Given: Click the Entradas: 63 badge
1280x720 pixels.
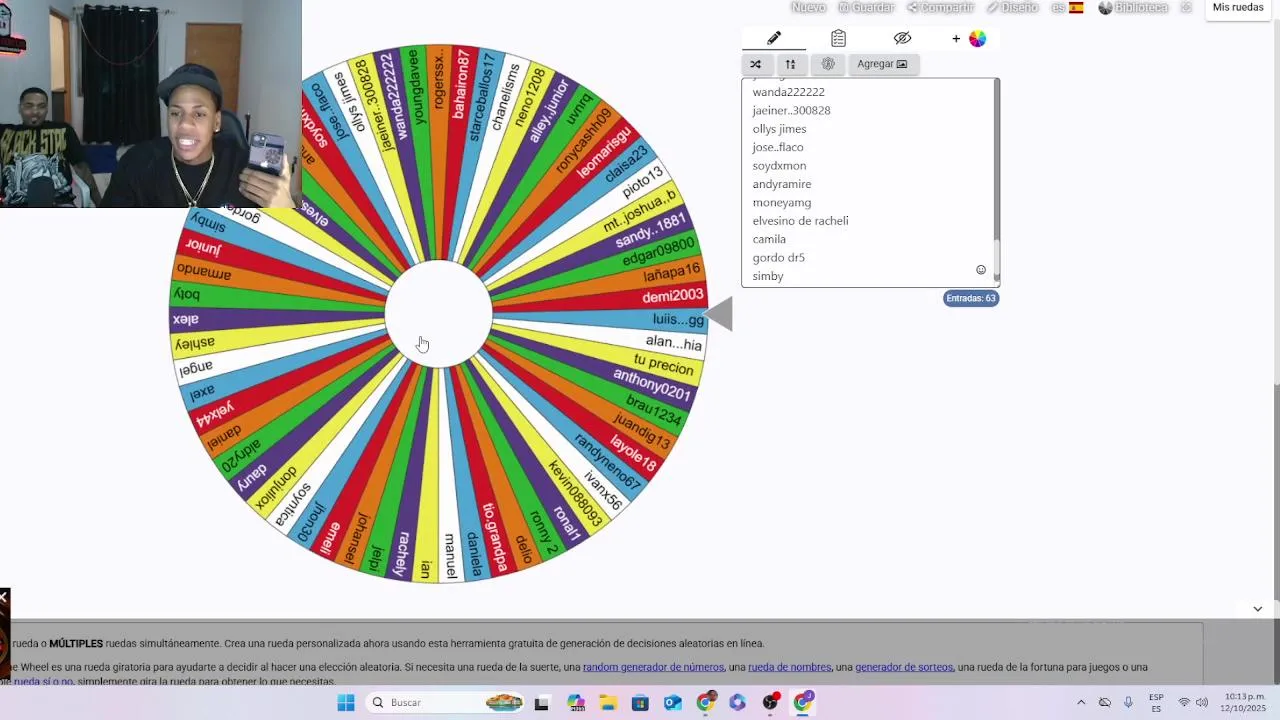Looking at the screenshot, I should click(x=971, y=298).
